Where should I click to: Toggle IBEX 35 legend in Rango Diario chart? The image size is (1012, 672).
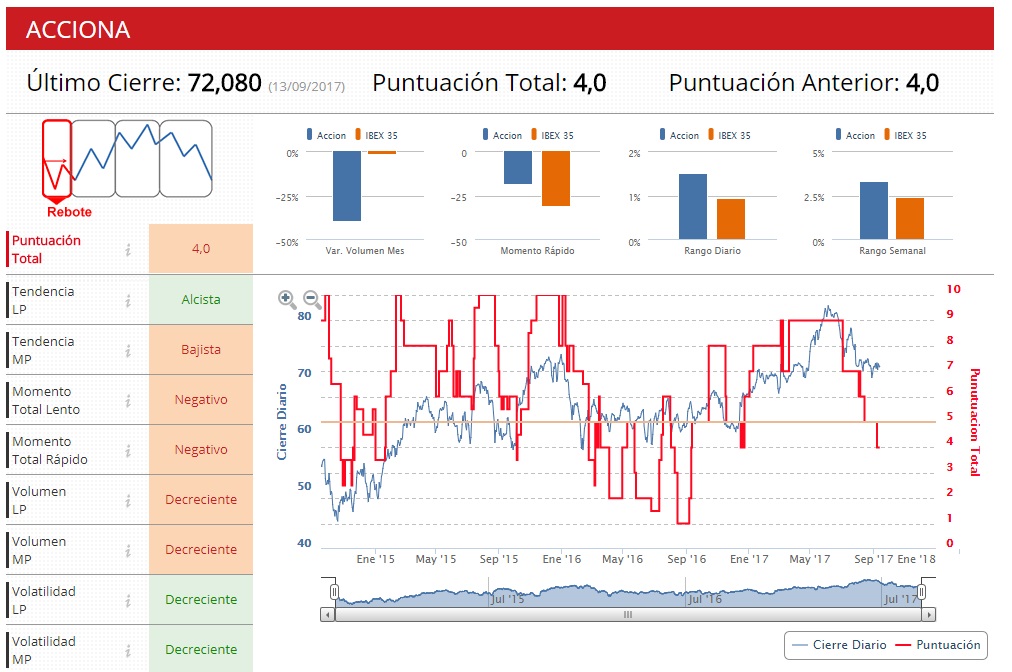pos(729,135)
